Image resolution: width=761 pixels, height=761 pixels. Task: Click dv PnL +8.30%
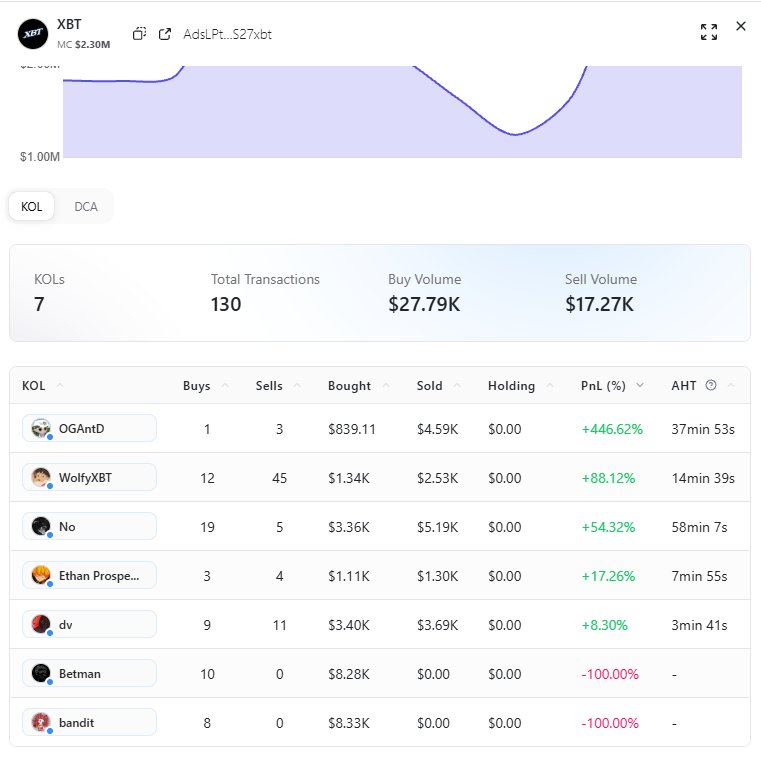(604, 625)
